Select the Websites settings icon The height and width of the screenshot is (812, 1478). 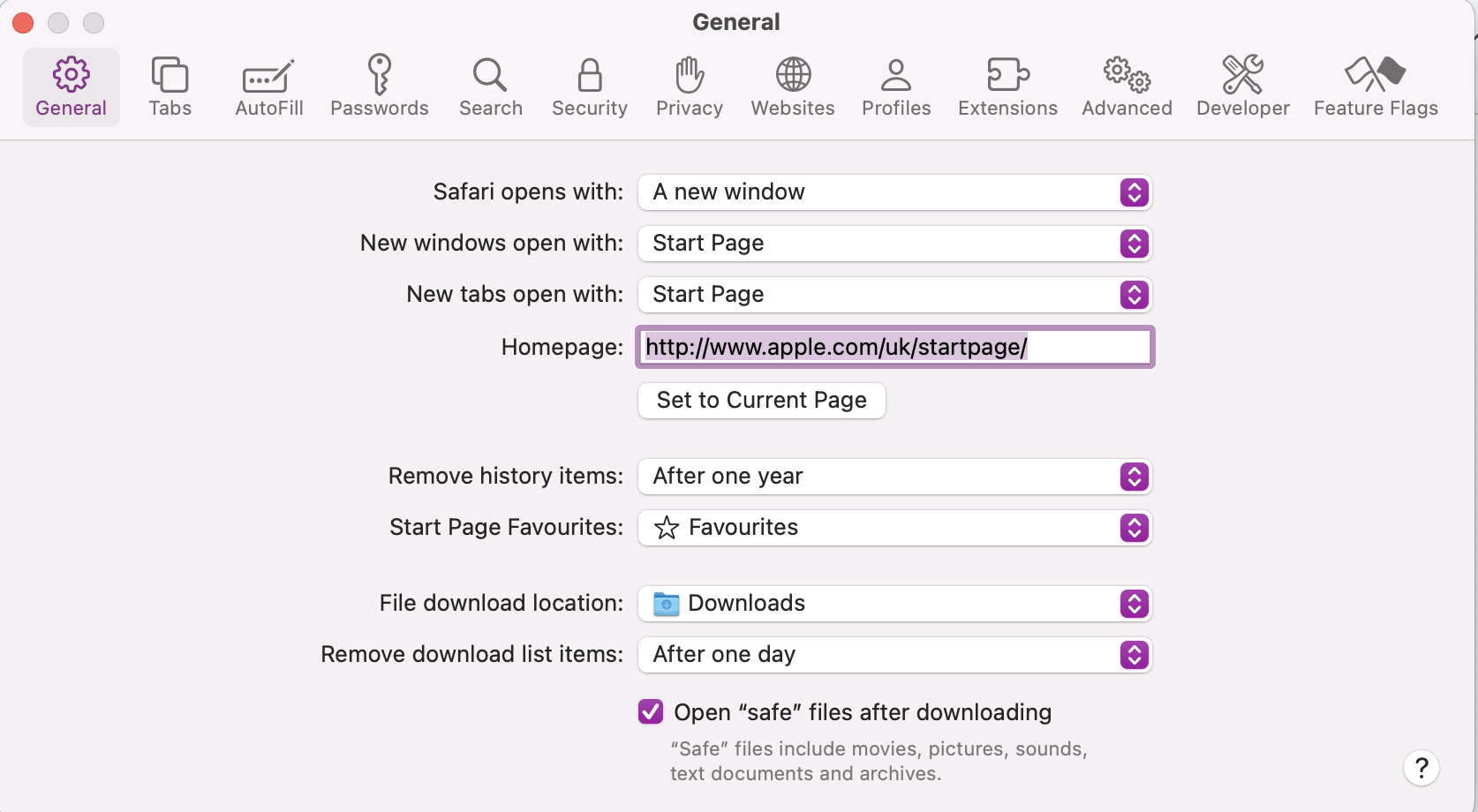[x=792, y=86]
